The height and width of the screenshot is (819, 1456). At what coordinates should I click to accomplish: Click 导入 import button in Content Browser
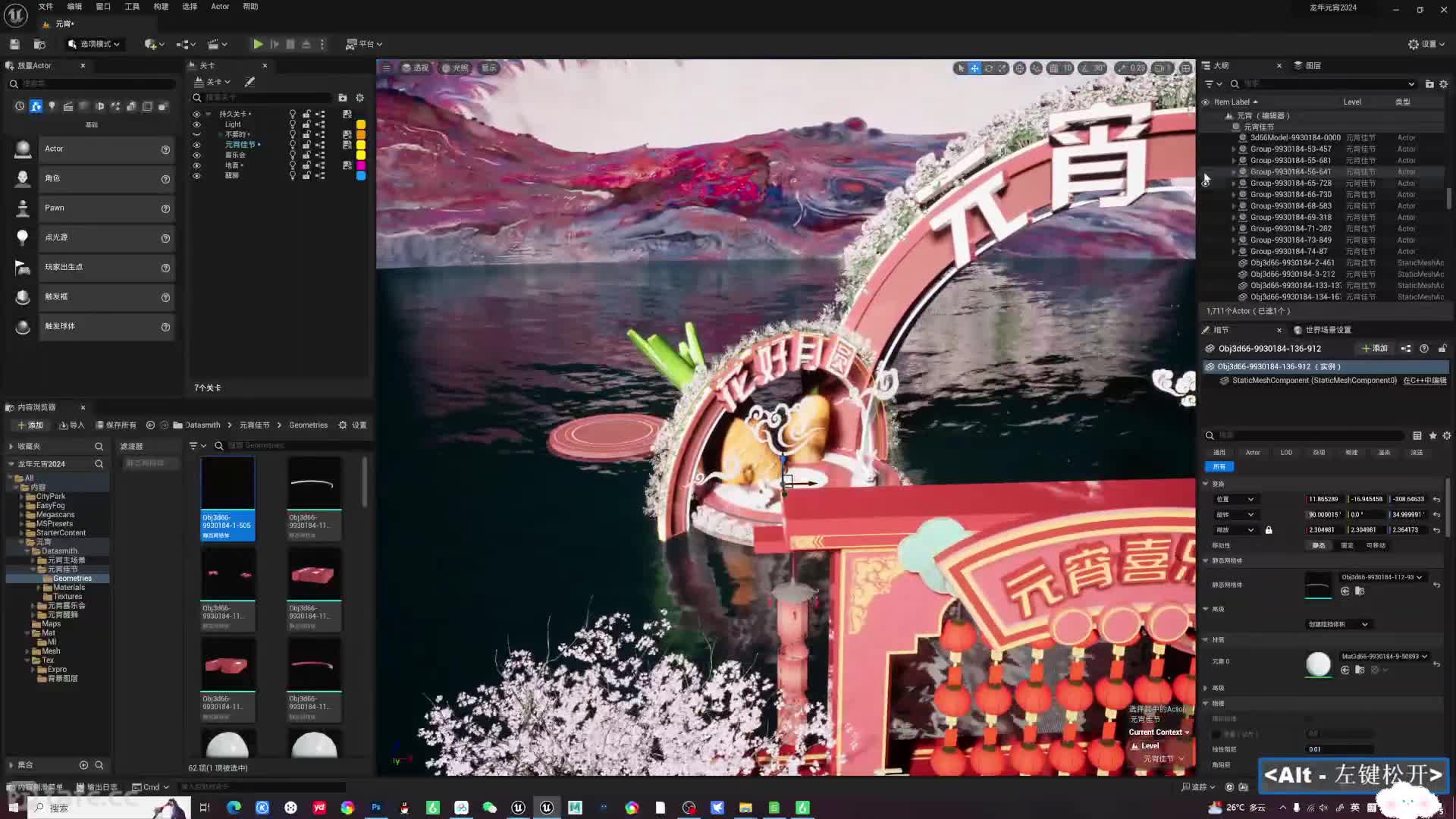click(72, 425)
